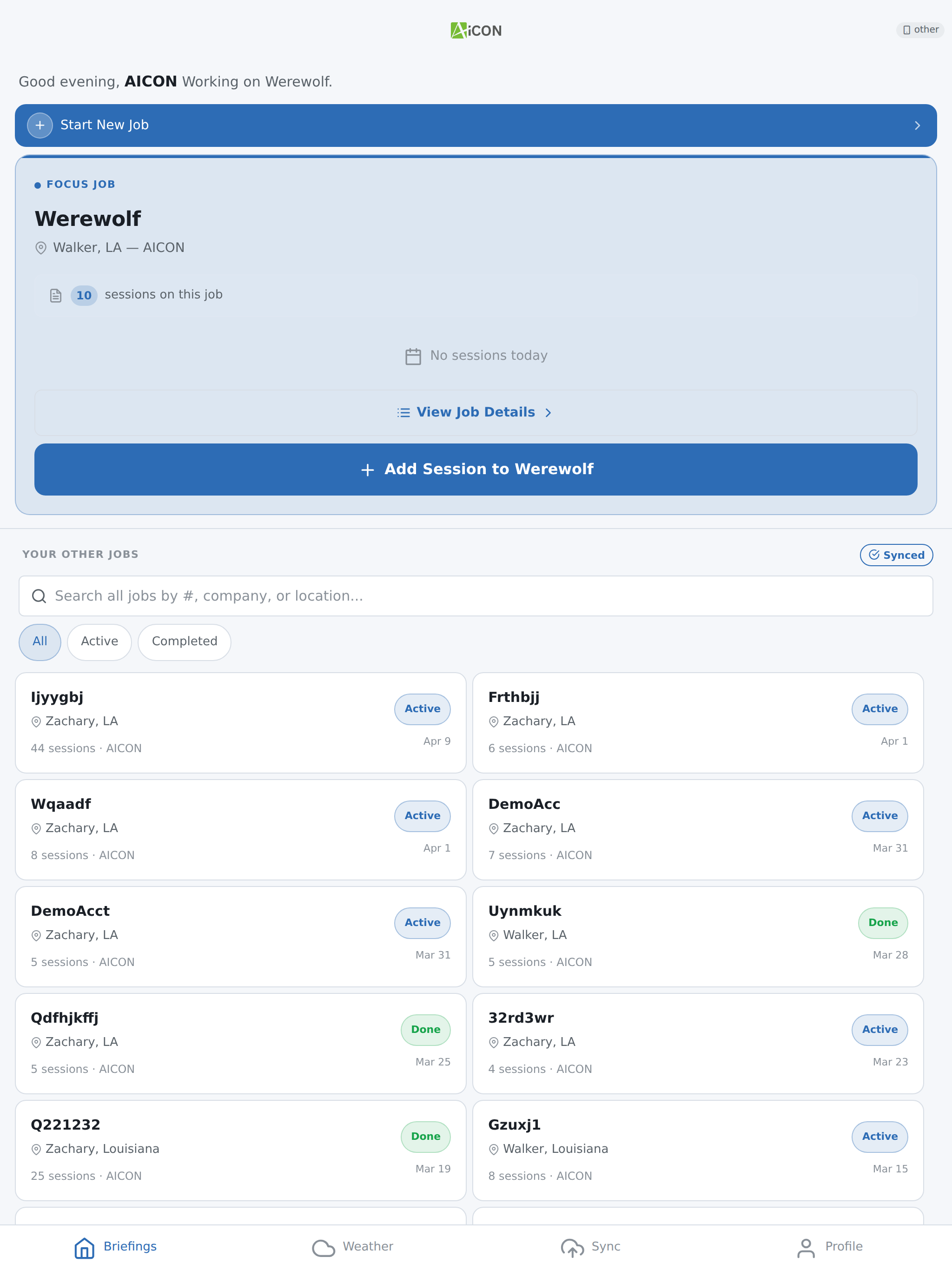Viewport: 952px width, 1270px height.
Task: Select the All filter chip
Action: (40, 642)
